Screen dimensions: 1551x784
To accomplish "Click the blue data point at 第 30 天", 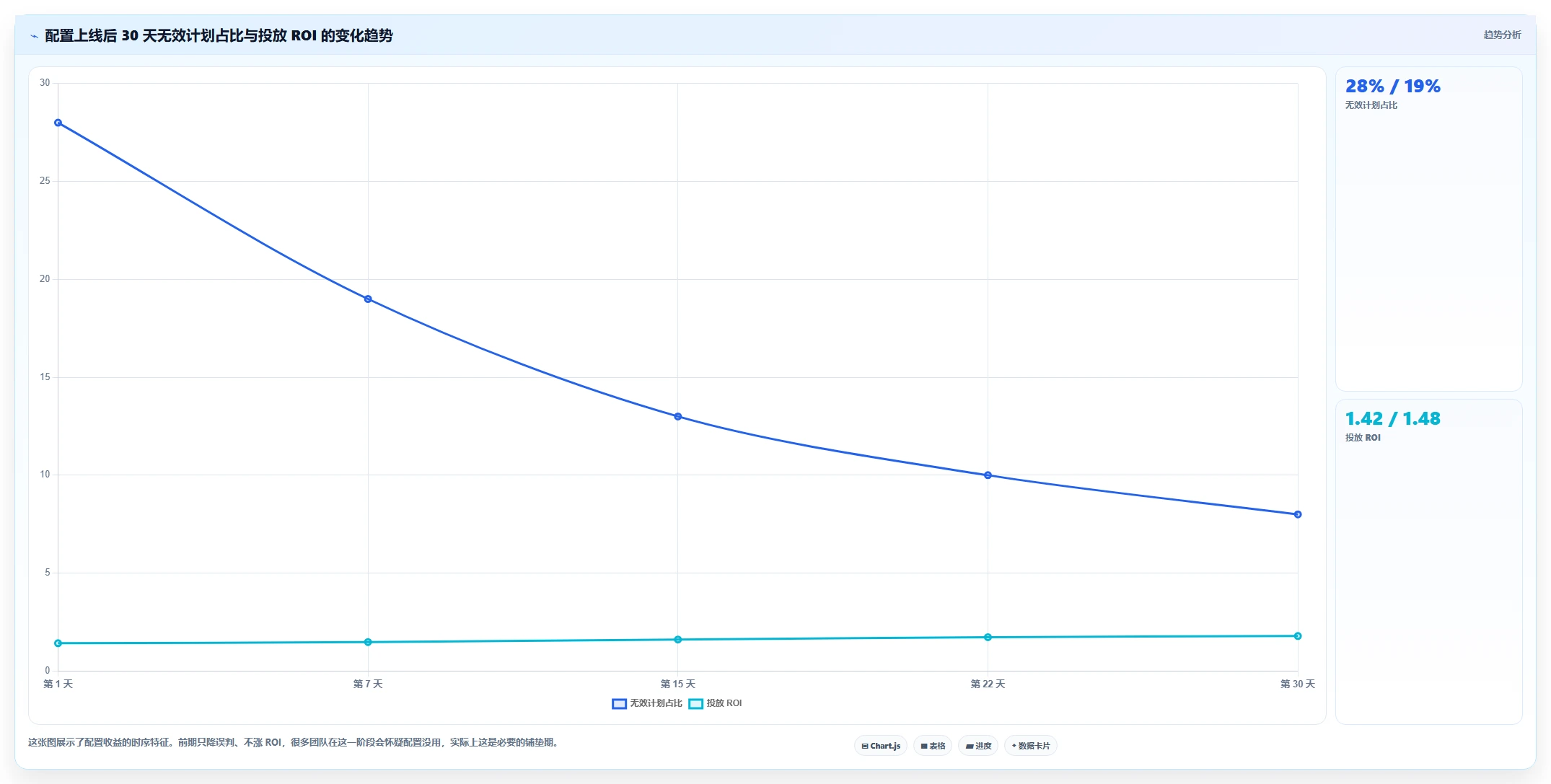I will point(1298,514).
